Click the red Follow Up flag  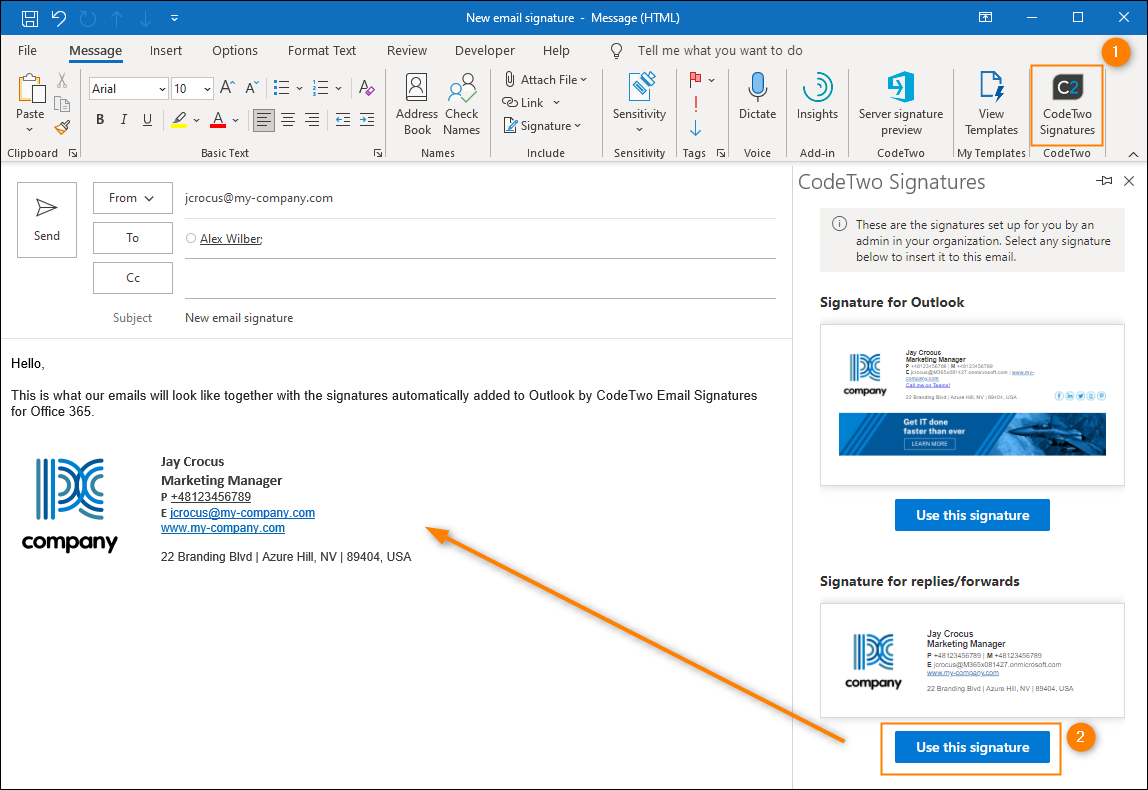pos(696,79)
